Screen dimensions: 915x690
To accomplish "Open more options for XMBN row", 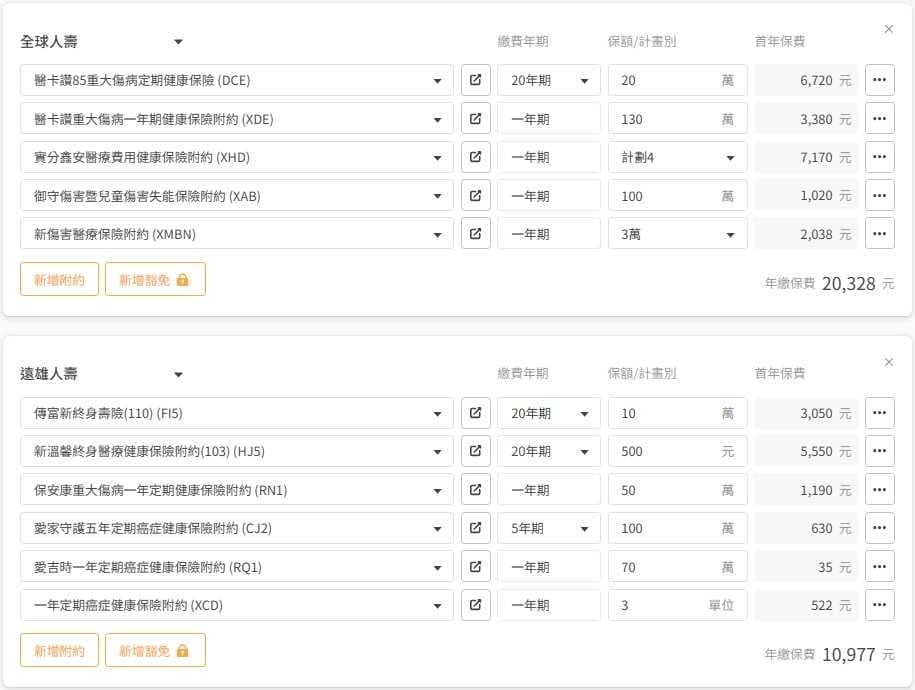I will coord(879,234).
